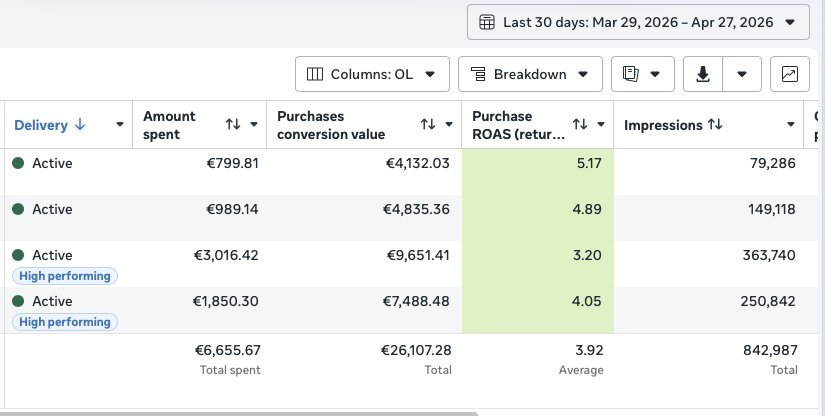Viewport: 825px width, 416px height.
Task: Click the Breakdown rows icon
Action: point(478,74)
